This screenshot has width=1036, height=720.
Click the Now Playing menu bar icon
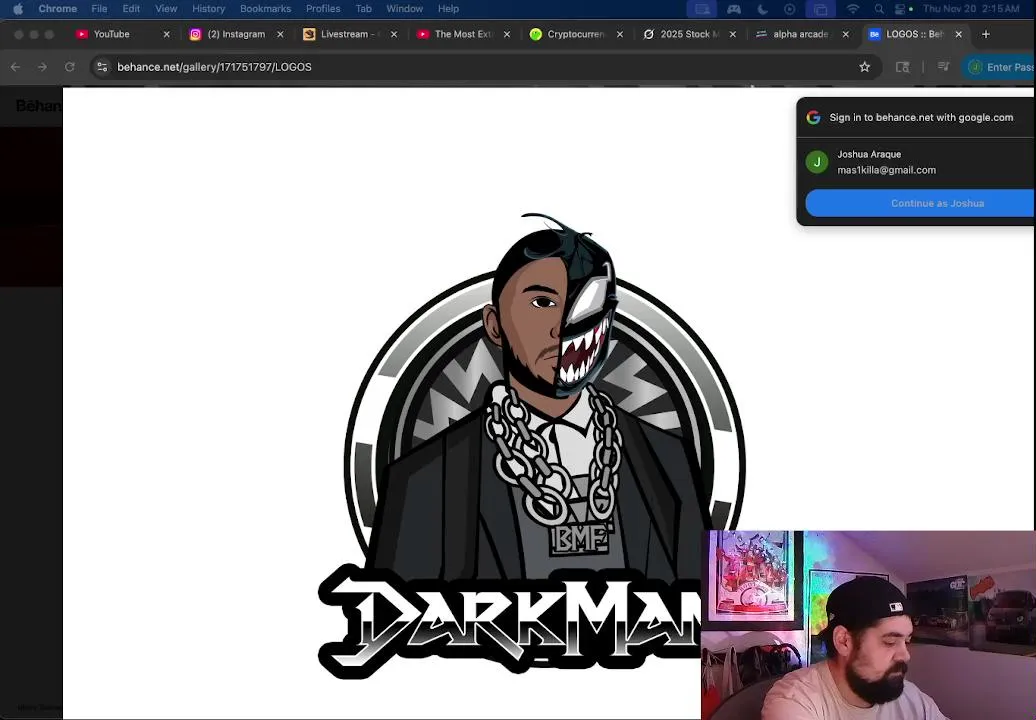coord(790,9)
